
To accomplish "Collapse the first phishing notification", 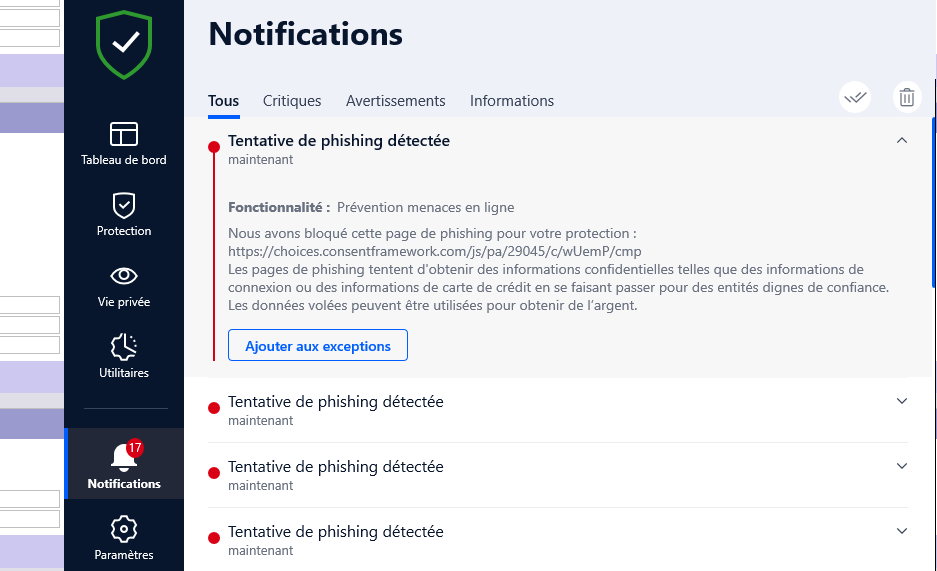I will tap(902, 140).
